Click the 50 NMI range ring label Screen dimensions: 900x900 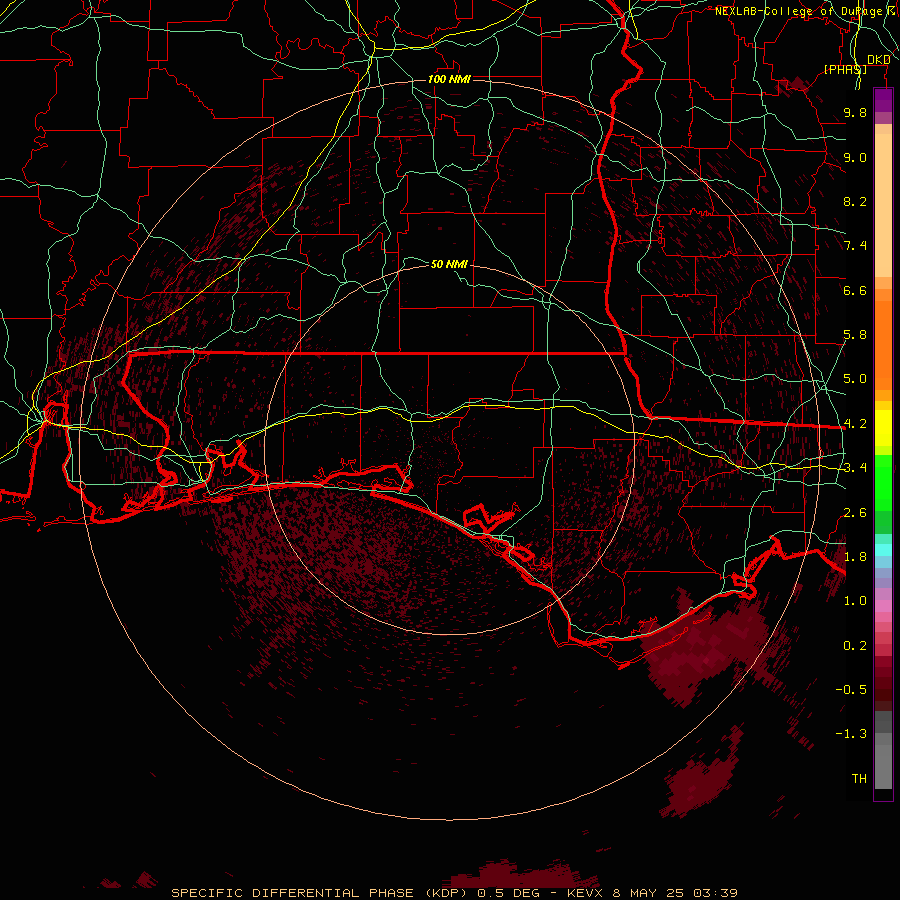[449, 264]
